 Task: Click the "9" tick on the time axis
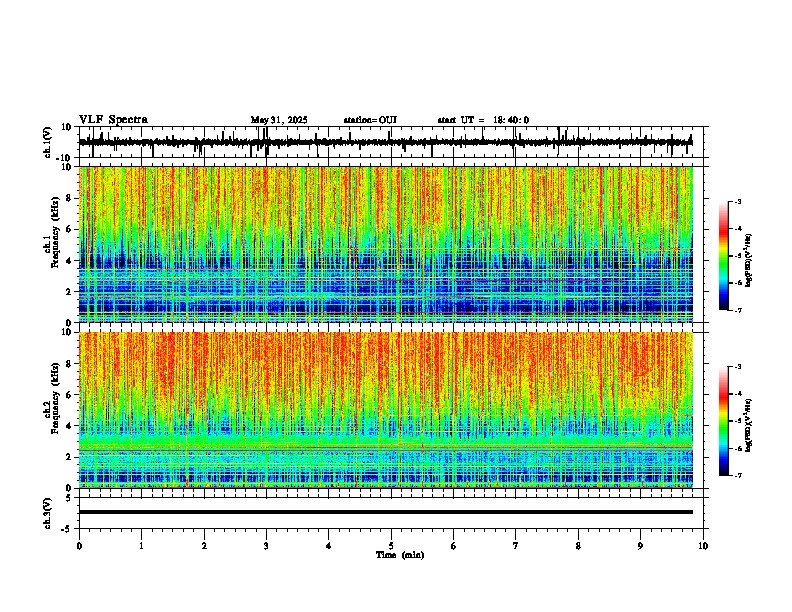(x=640, y=546)
